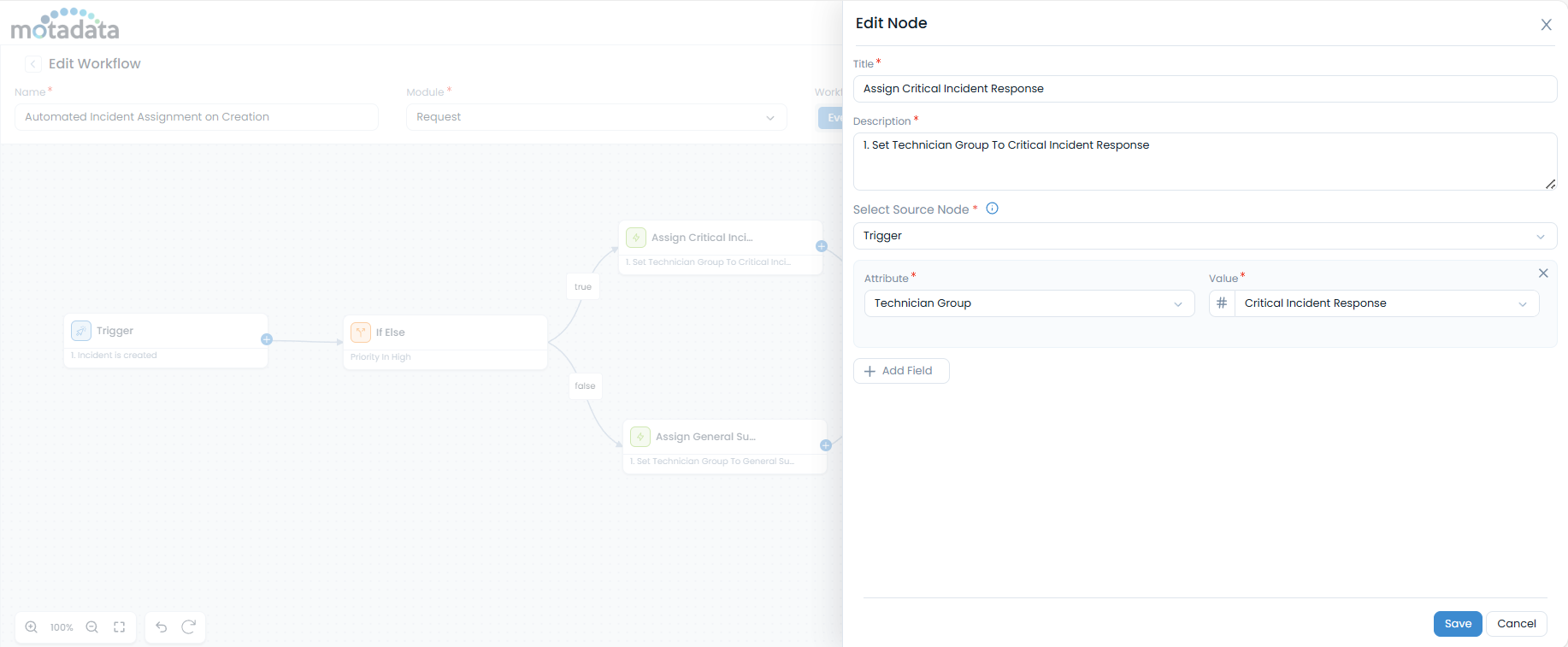
Task: Expand the Attribute Technician Group dropdown
Action: 1029,303
